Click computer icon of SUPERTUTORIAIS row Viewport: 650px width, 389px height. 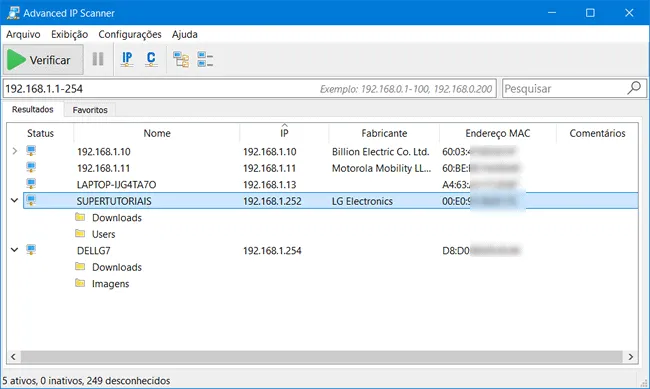pyautogui.click(x=31, y=200)
